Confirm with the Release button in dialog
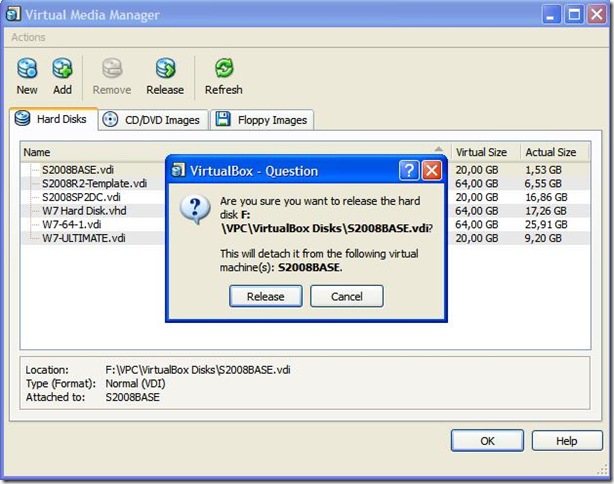Viewport: 614px width, 484px height. 265,296
